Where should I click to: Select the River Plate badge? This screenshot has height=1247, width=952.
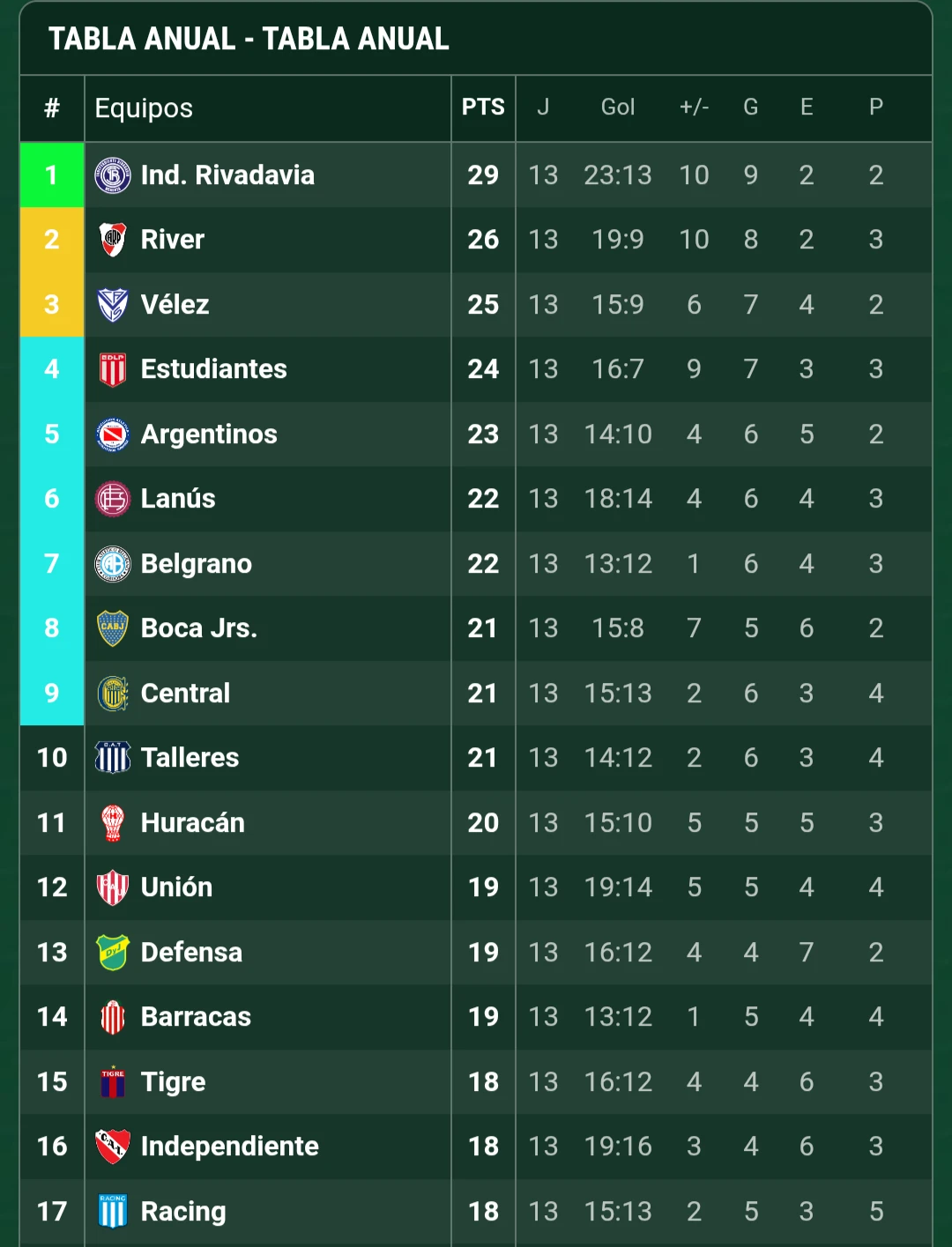point(113,240)
